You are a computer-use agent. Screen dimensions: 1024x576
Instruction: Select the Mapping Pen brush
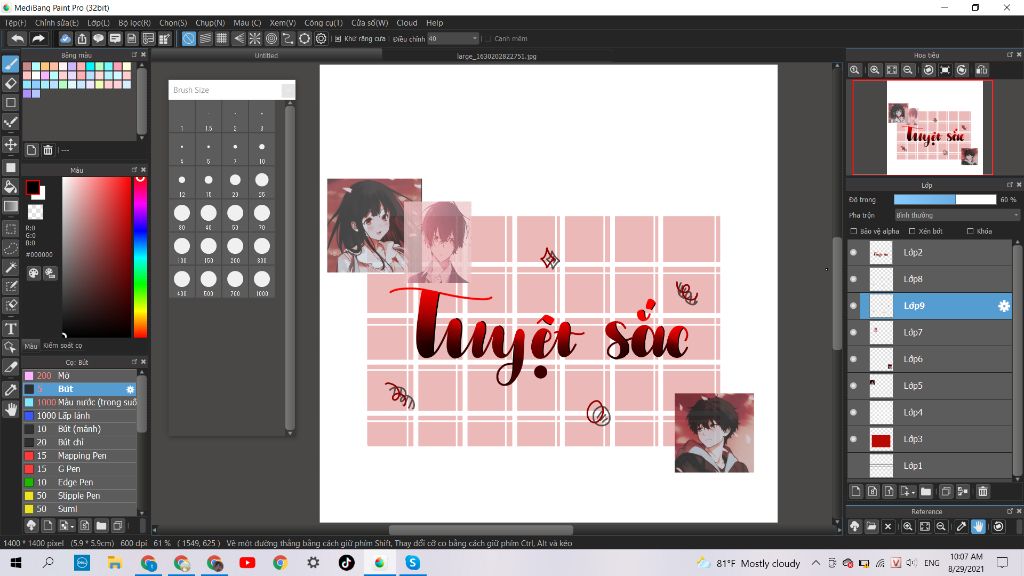point(80,456)
